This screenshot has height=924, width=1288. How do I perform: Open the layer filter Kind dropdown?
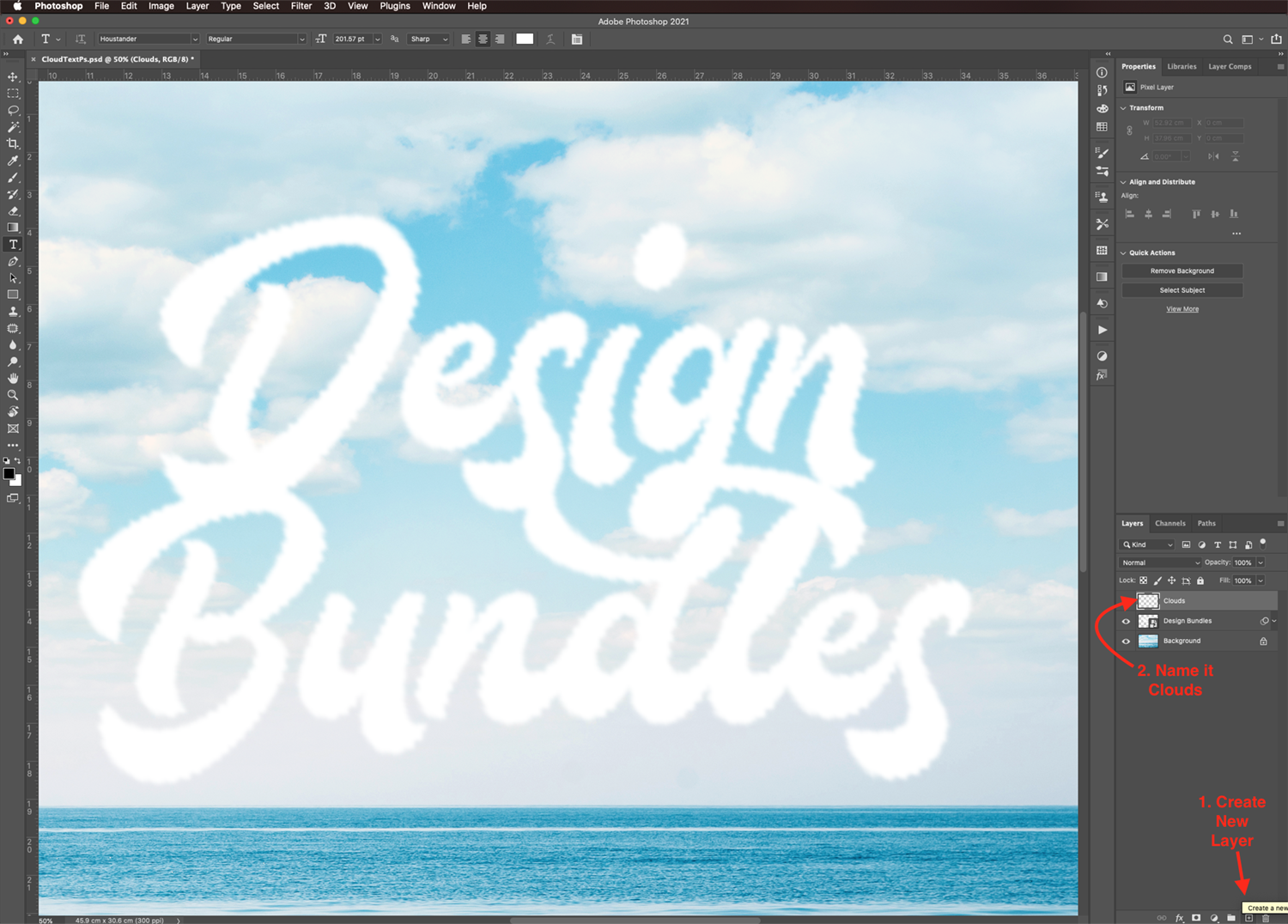point(1147,544)
